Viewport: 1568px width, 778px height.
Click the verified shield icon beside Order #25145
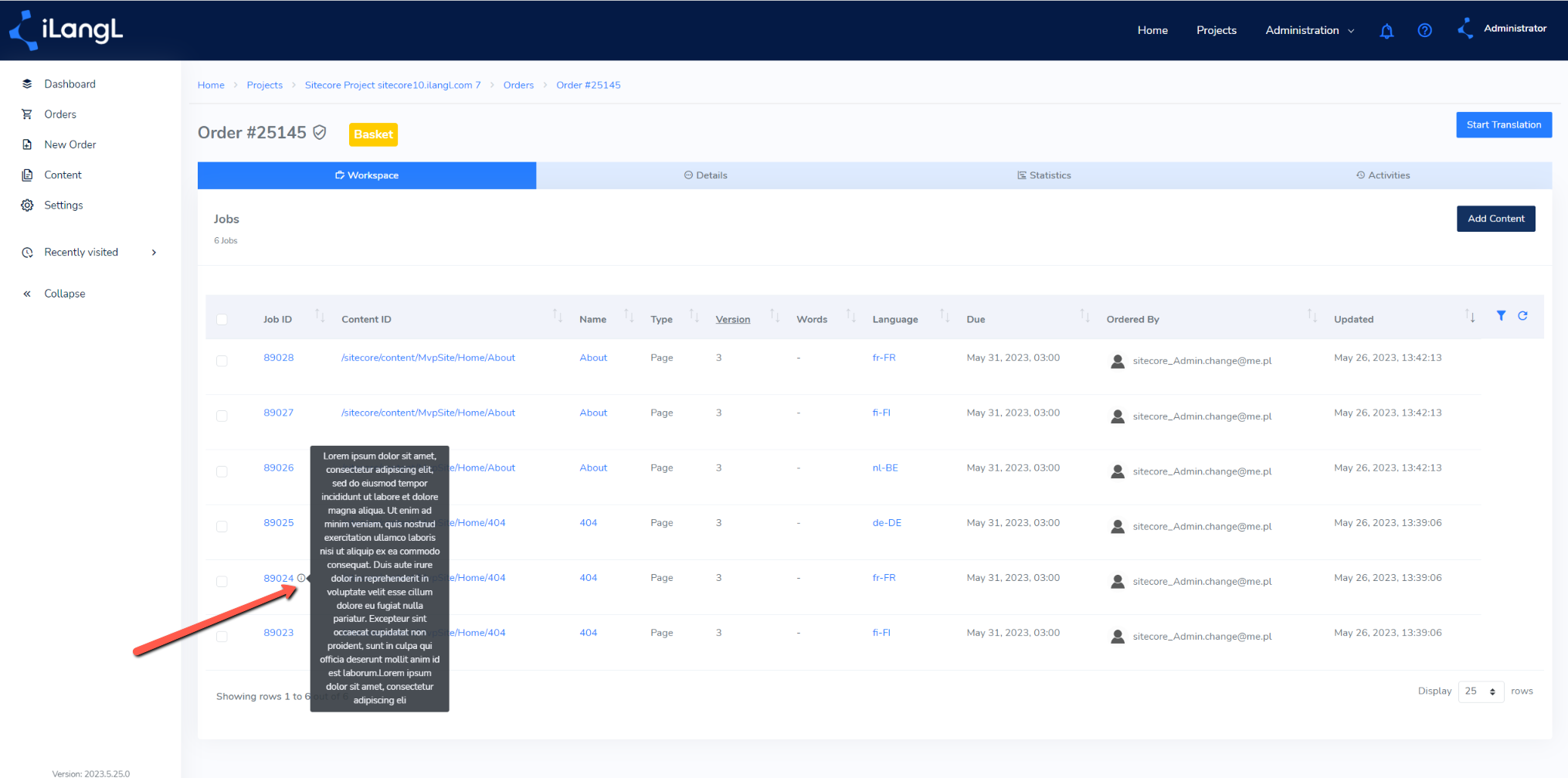(x=319, y=132)
